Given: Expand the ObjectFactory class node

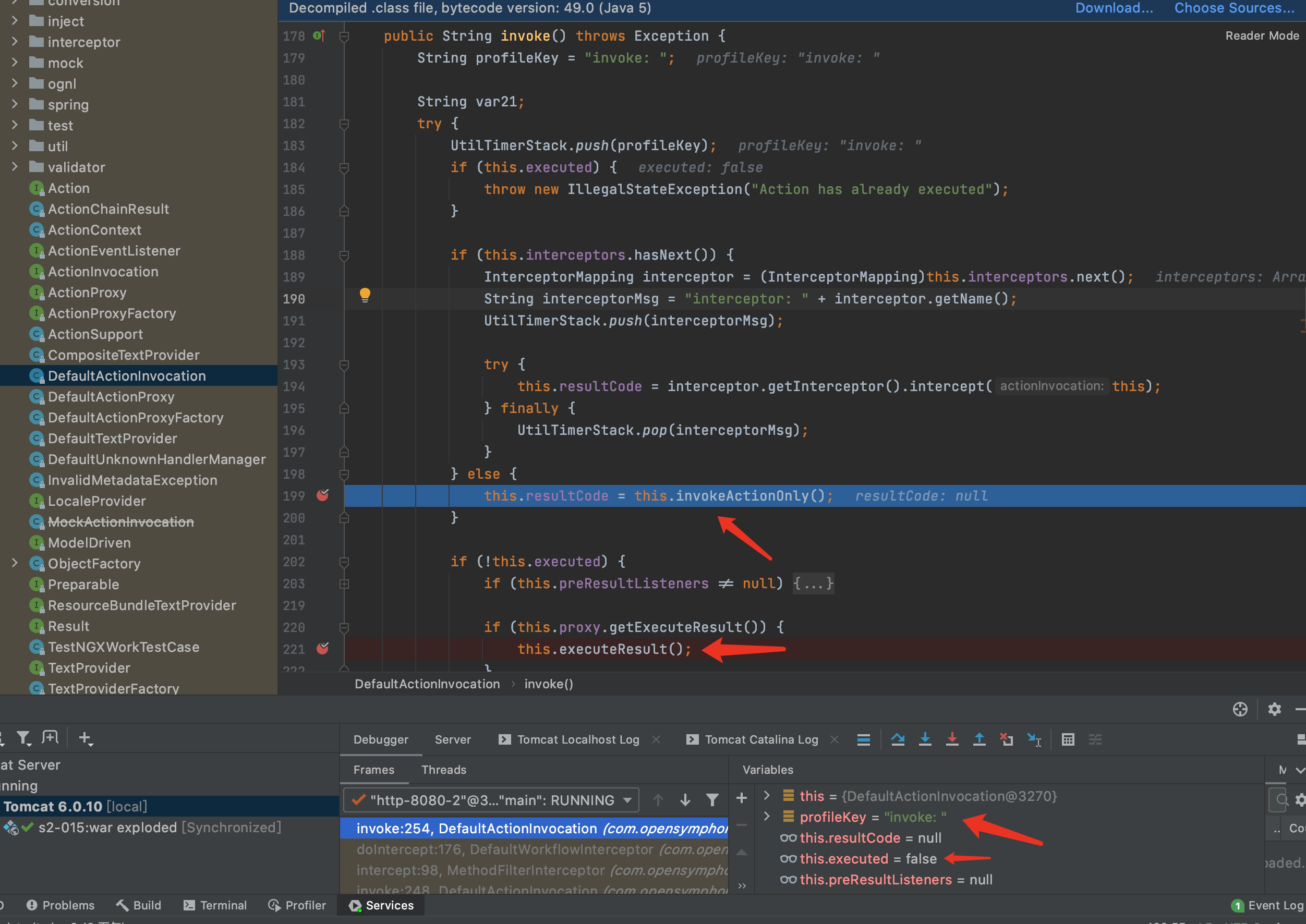Looking at the screenshot, I should point(15,563).
